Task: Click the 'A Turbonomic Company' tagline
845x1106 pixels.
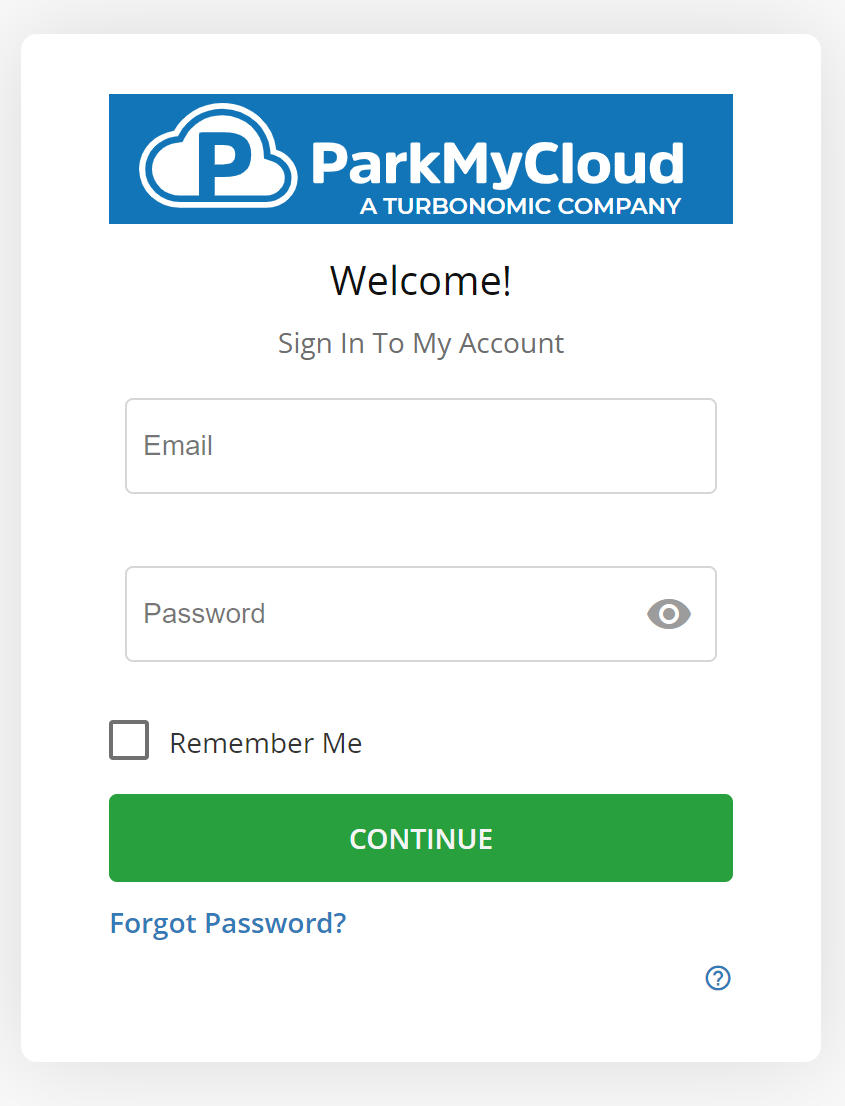Action: point(520,207)
